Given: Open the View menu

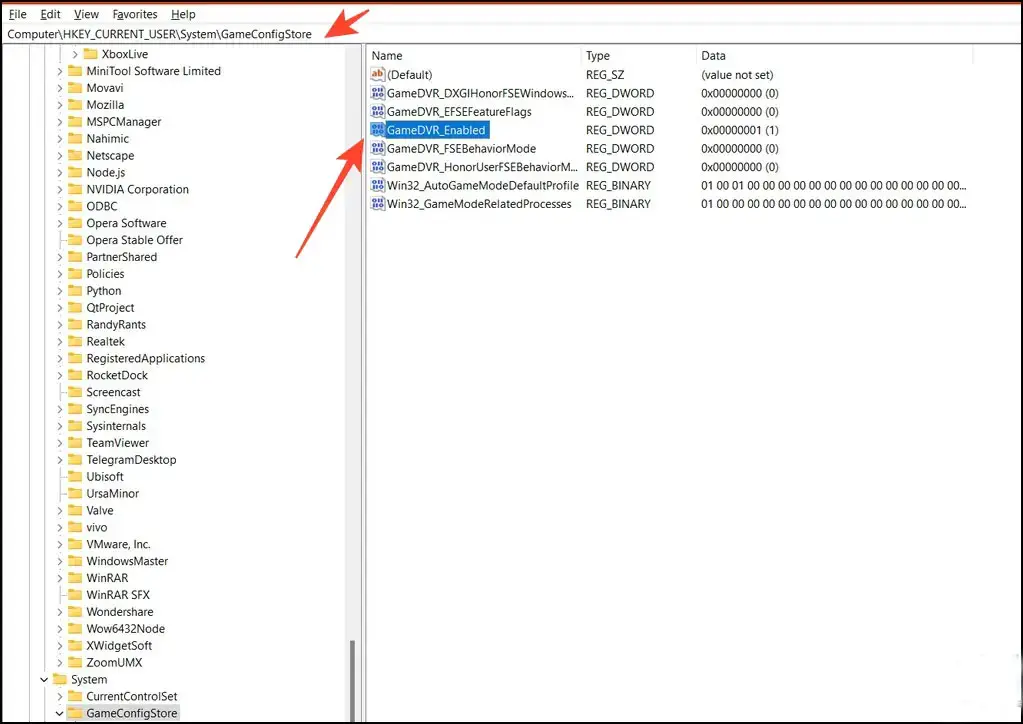Looking at the screenshot, I should point(86,14).
